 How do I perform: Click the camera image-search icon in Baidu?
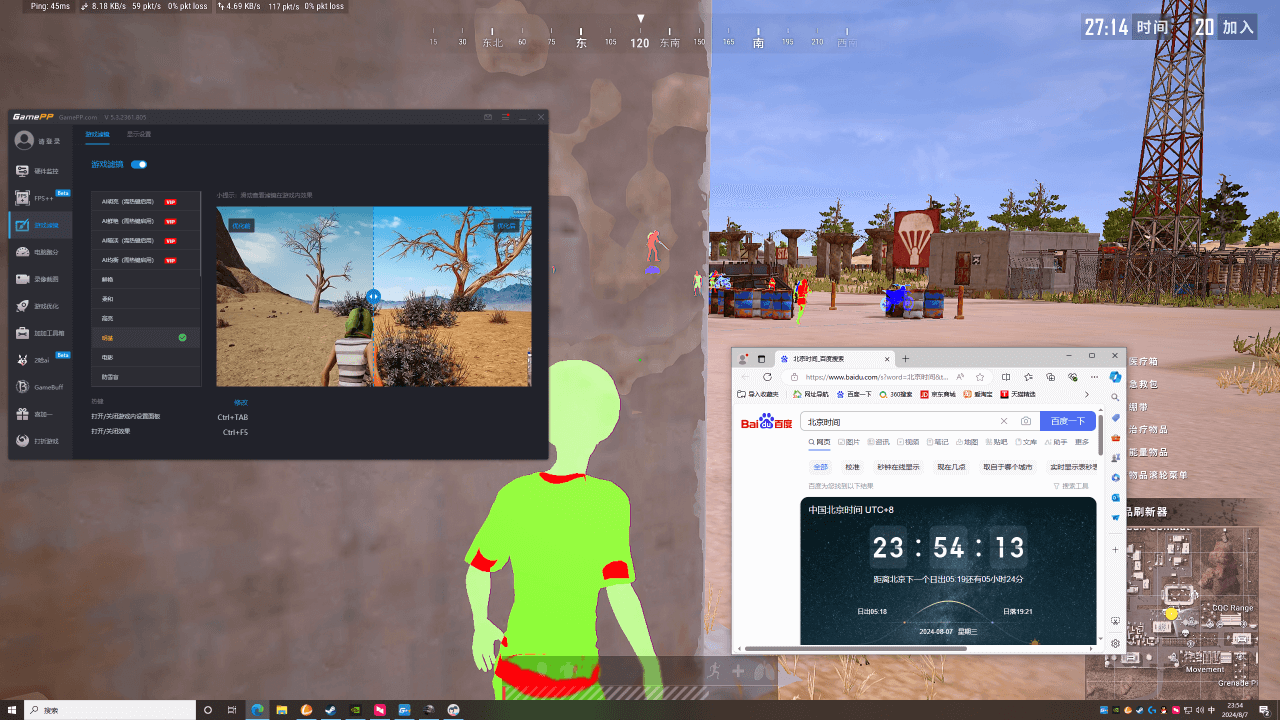click(1025, 422)
